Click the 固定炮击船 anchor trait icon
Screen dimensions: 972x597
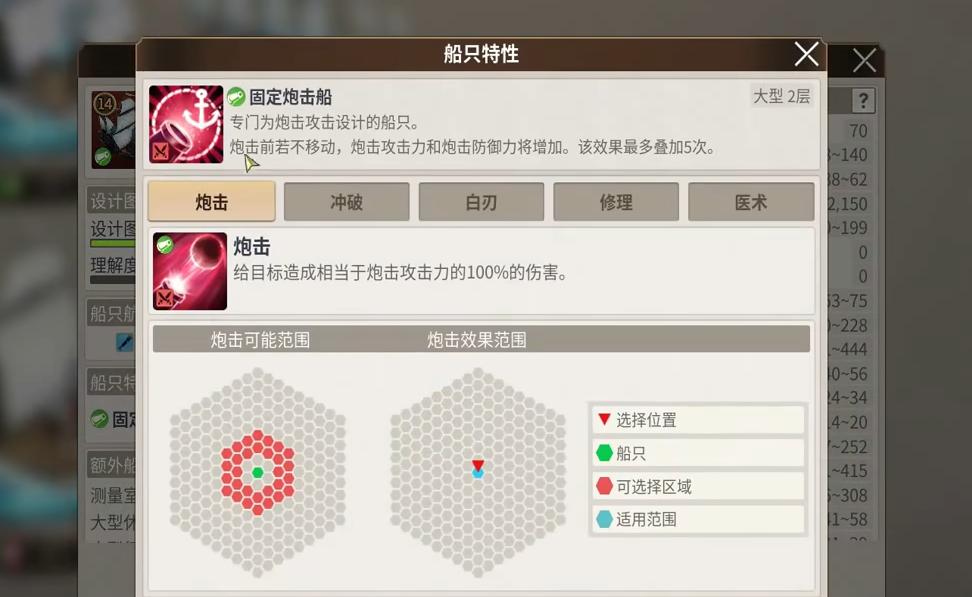point(186,124)
